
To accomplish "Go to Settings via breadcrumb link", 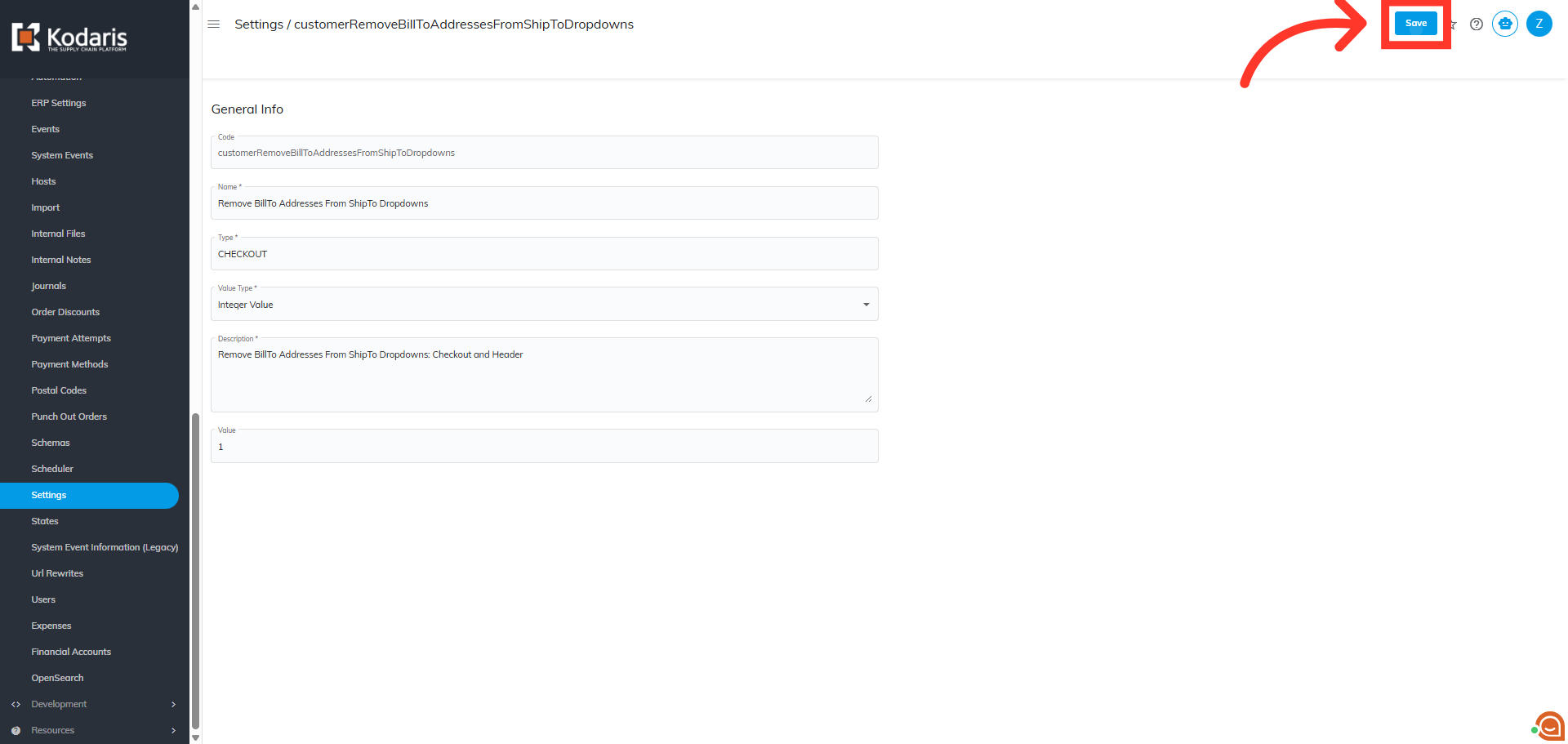I will [x=259, y=25].
